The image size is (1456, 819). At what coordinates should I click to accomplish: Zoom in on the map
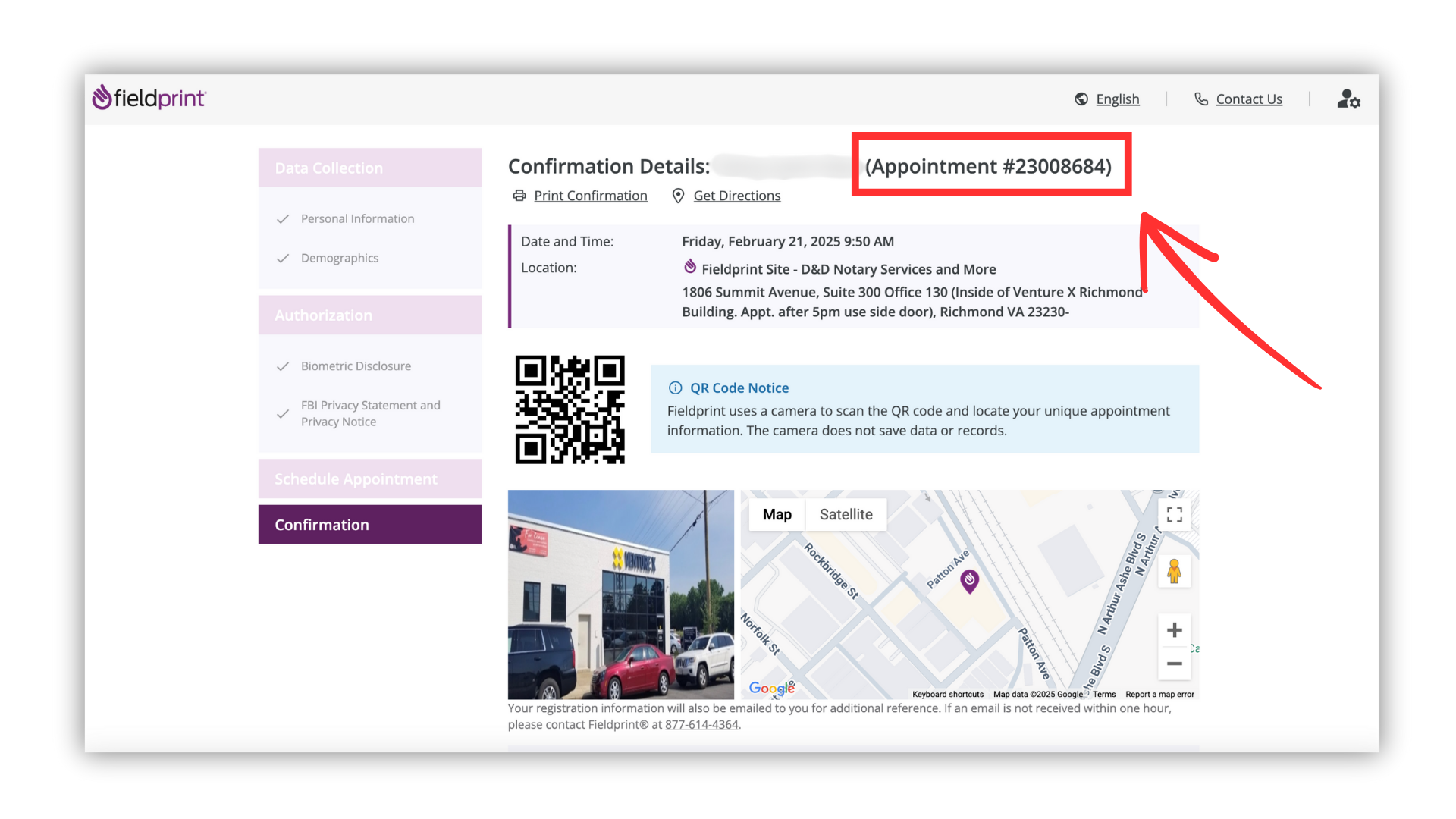[1174, 630]
